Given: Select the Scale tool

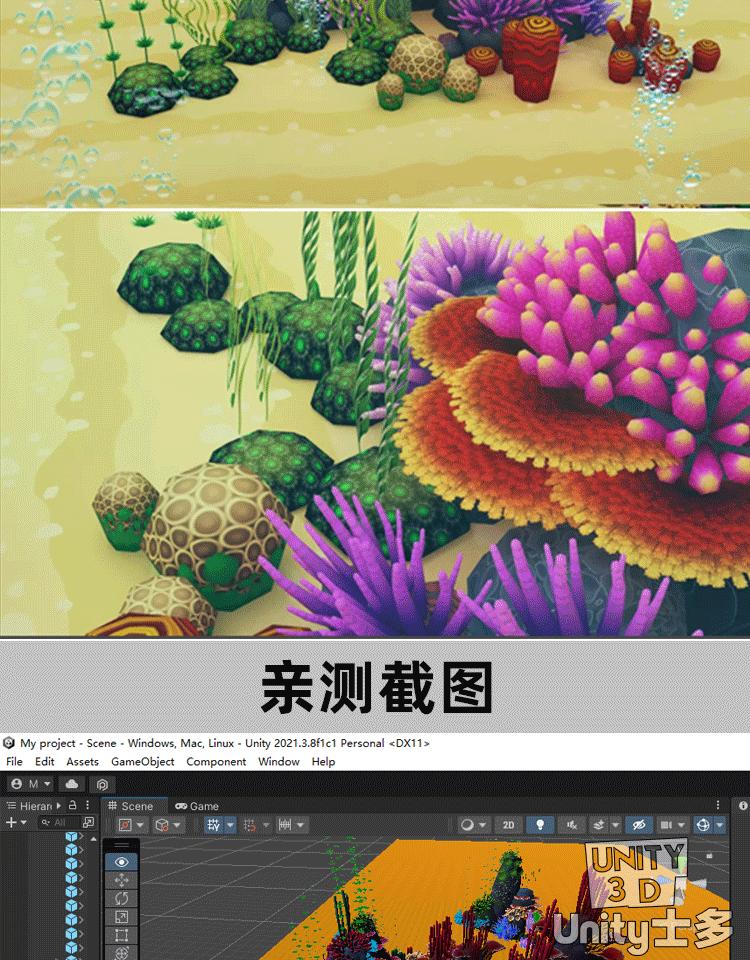Looking at the screenshot, I should 122,917.
